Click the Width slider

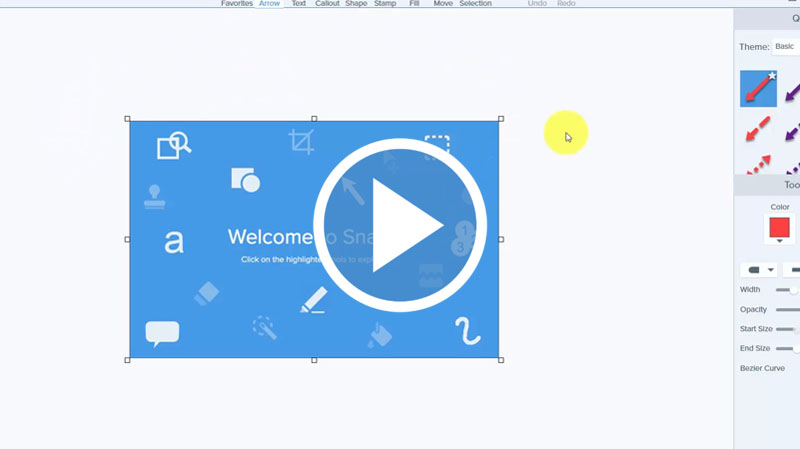[788, 290]
